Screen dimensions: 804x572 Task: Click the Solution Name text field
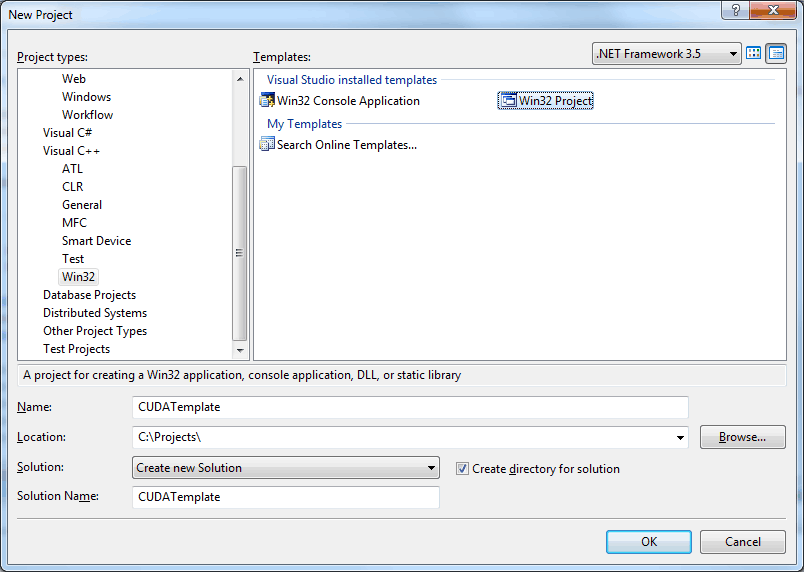tap(286, 497)
